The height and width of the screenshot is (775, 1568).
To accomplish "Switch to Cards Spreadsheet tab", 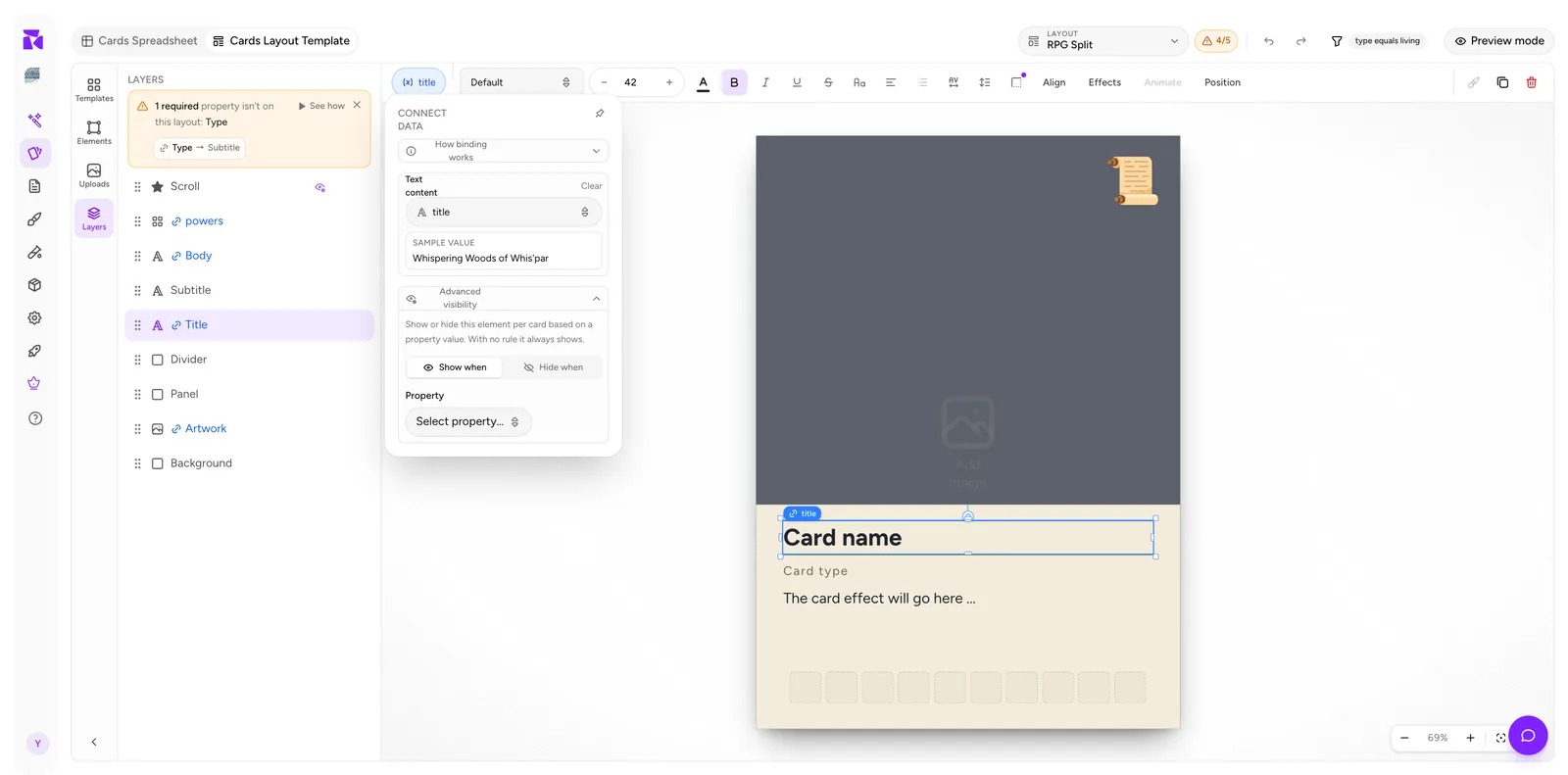I will click(x=139, y=41).
